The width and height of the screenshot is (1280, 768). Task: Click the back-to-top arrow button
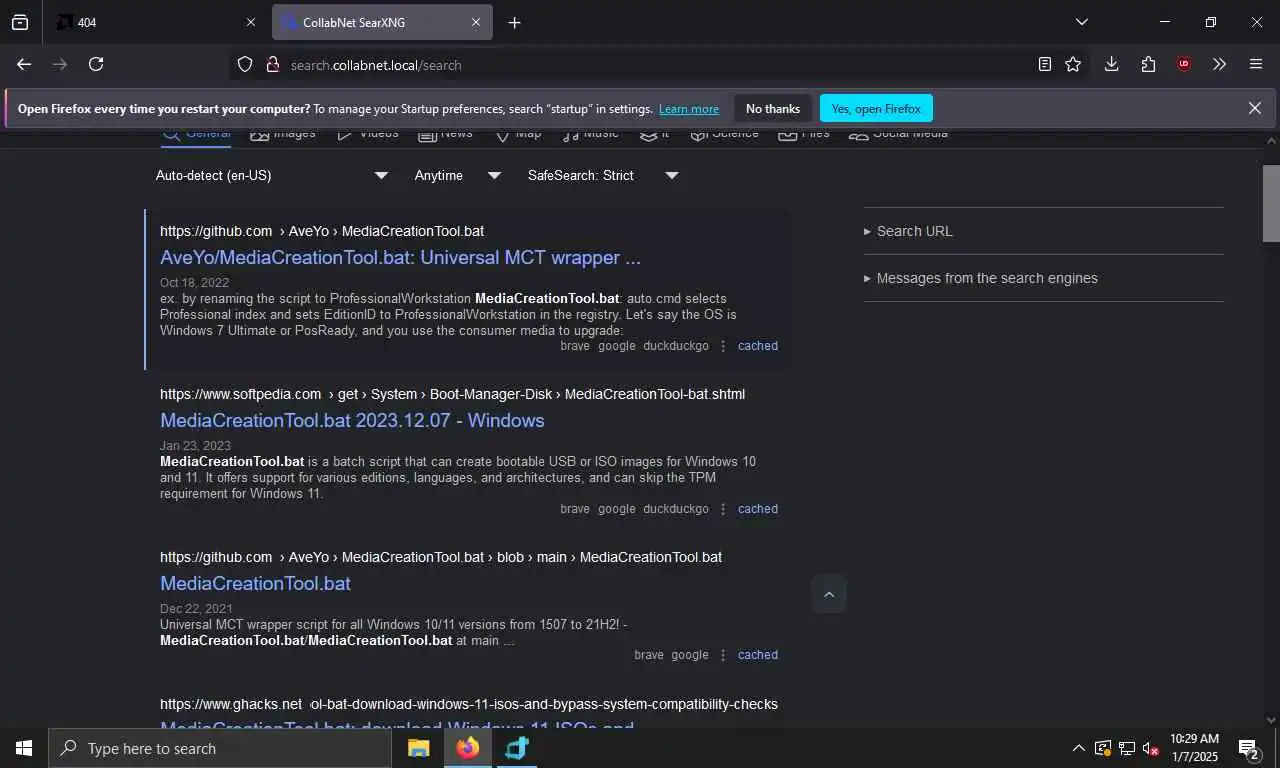[829, 594]
